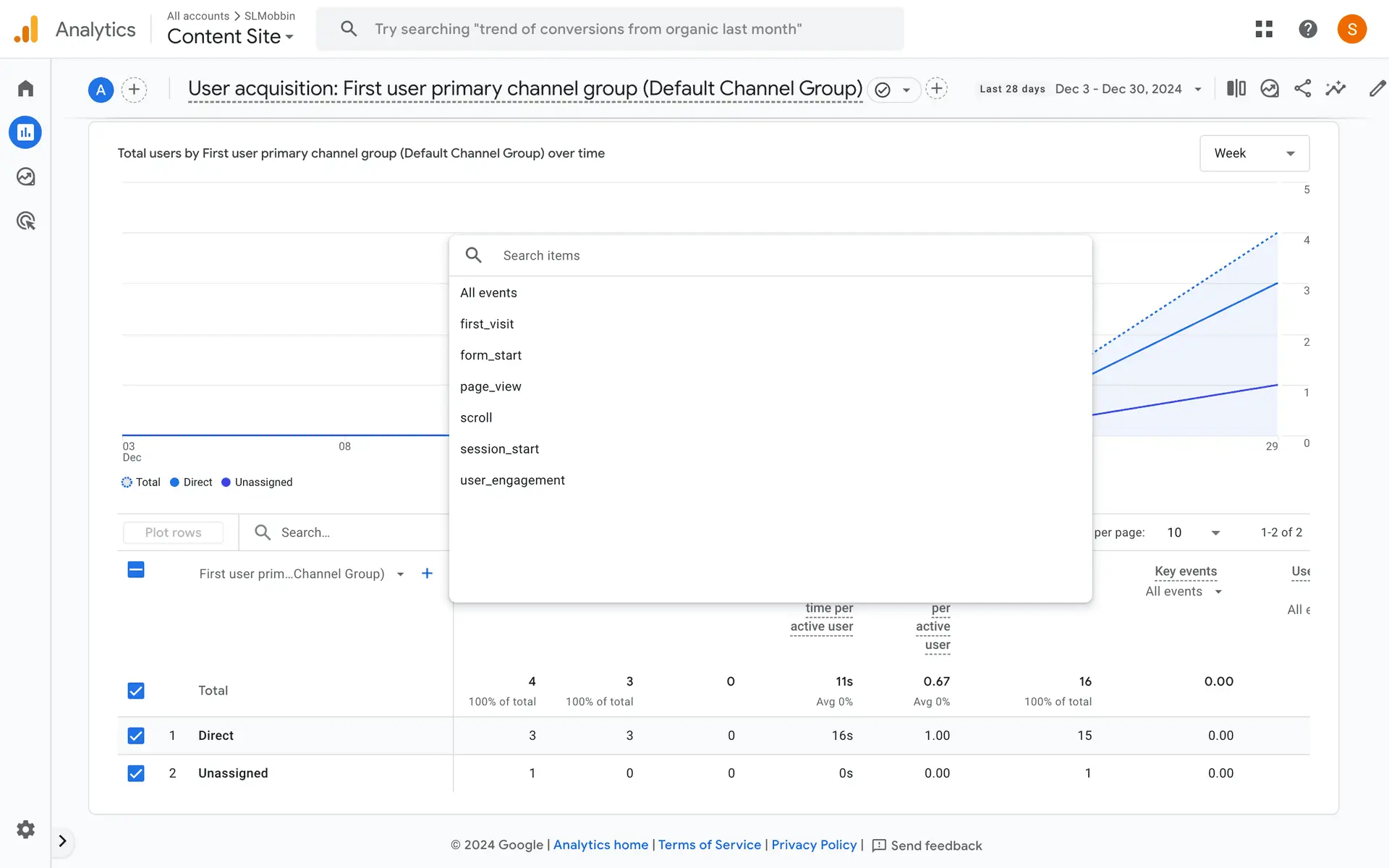Open the Google apps grid
1389x868 pixels.
coord(1263,29)
